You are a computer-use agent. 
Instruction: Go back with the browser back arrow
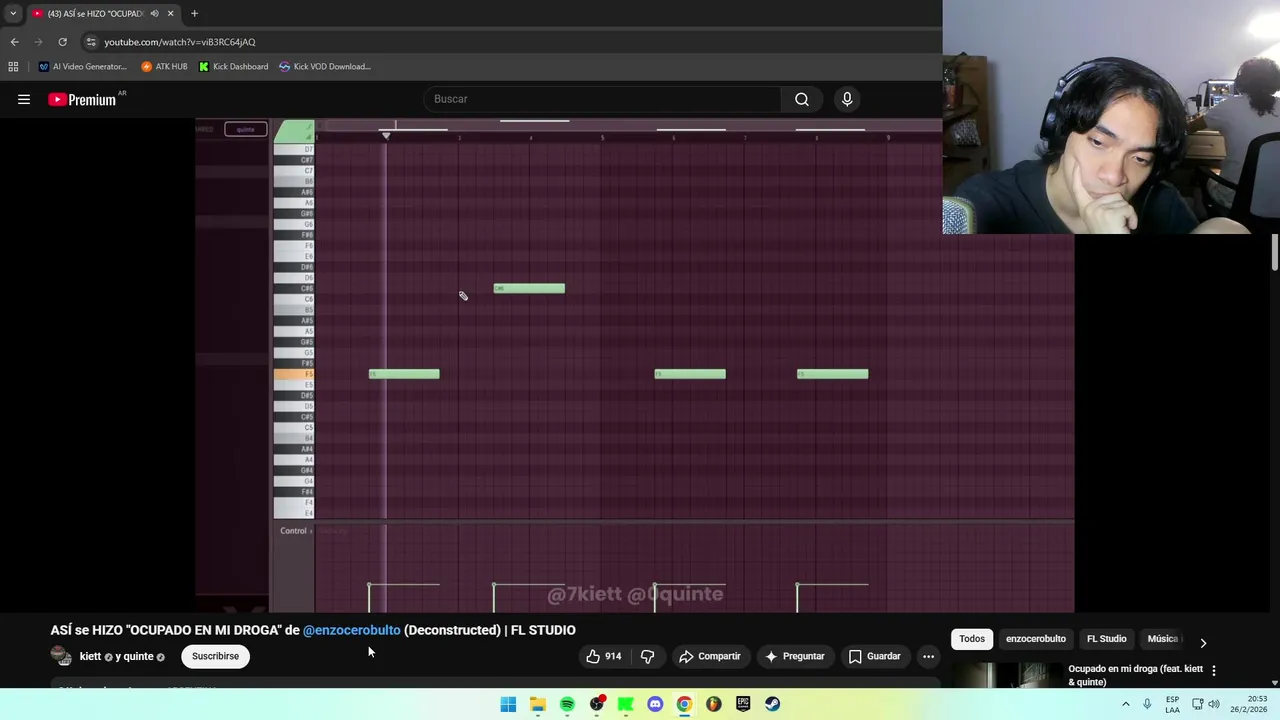[14, 42]
